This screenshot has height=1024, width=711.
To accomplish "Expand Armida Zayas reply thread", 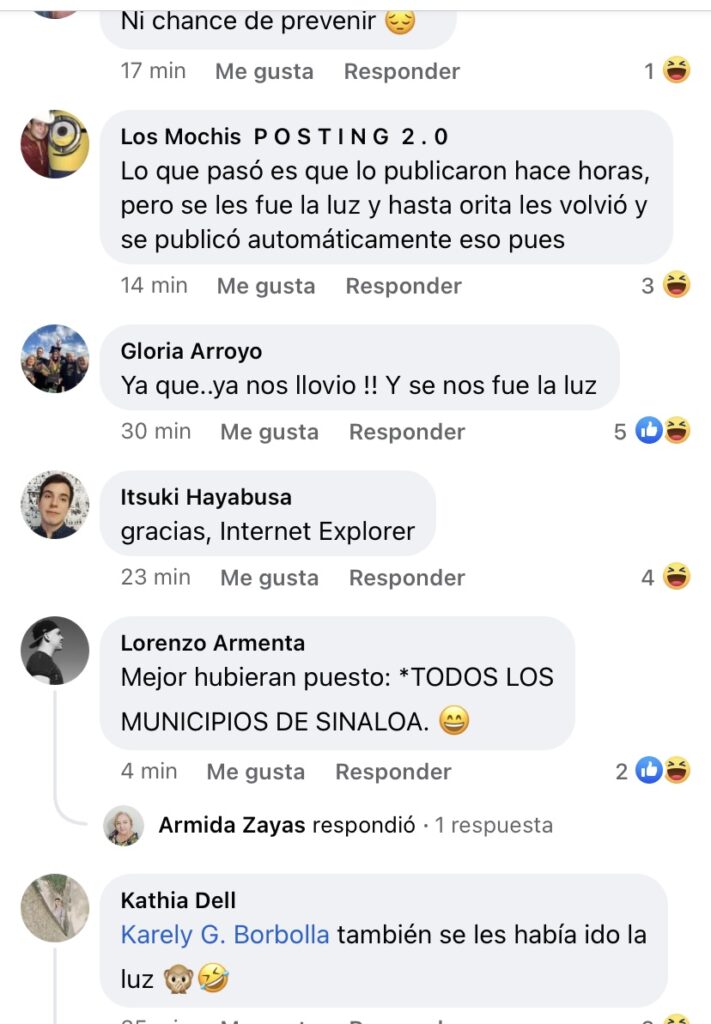I will pyautogui.click(x=355, y=825).
